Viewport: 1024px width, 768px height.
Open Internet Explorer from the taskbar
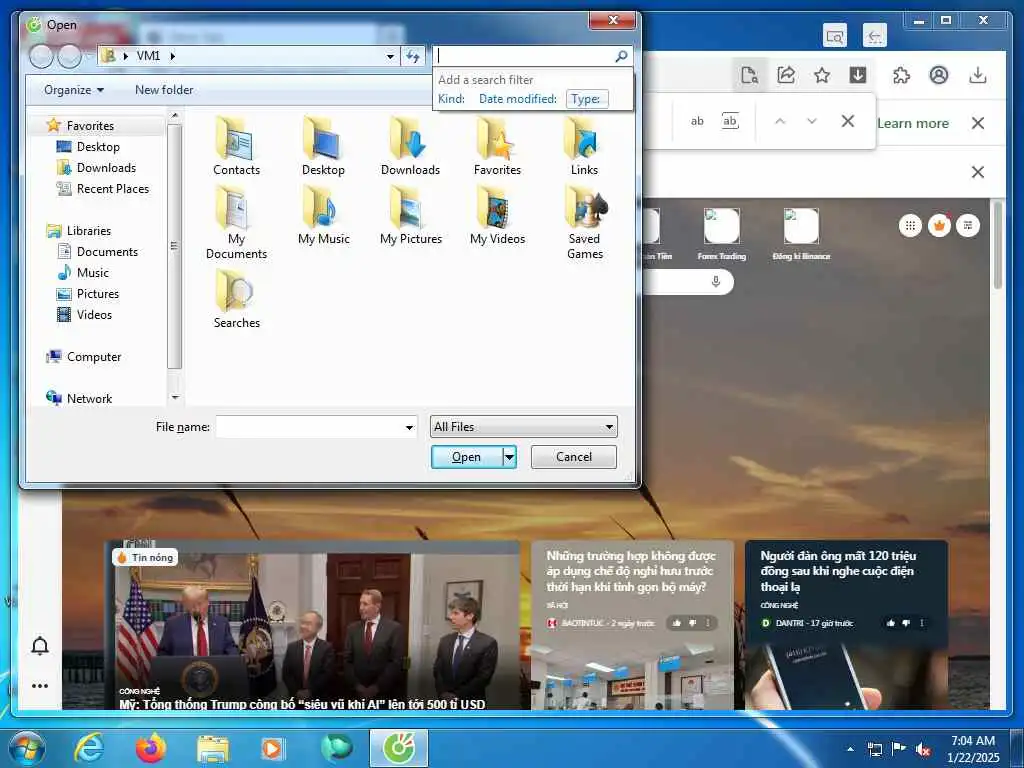click(x=89, y=748)
